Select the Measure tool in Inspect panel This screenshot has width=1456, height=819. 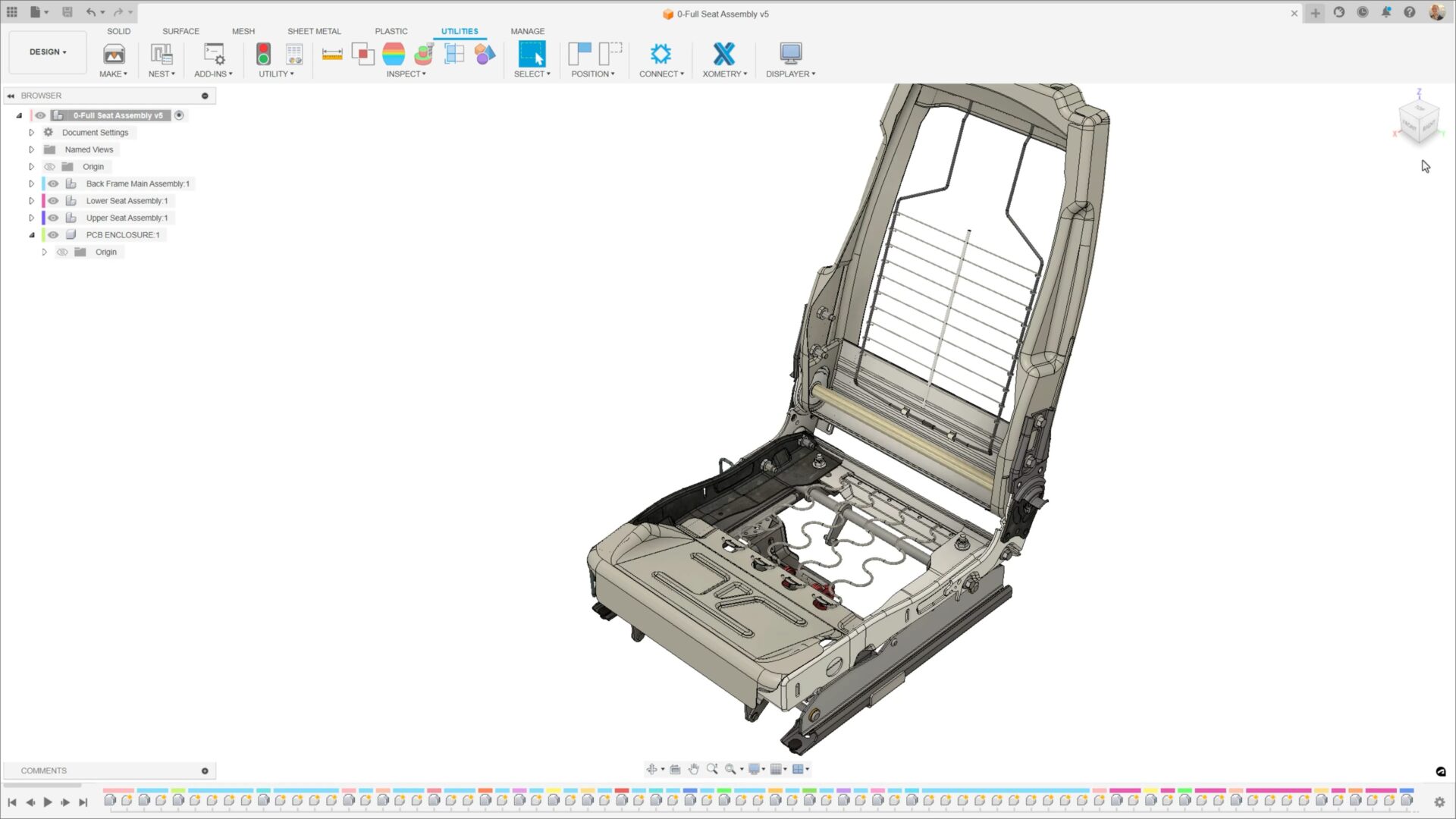pyautogui.click(x=332, y=53)
